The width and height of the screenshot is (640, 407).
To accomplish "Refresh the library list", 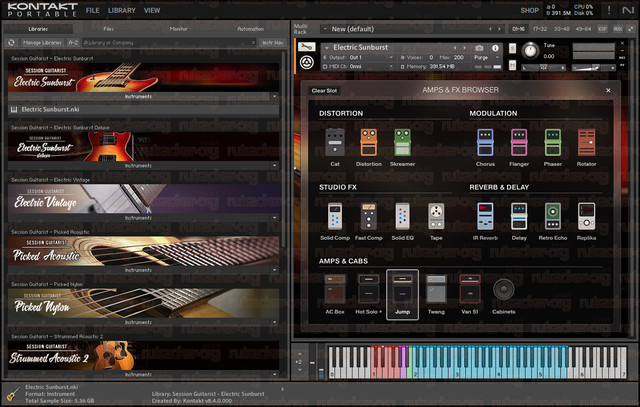I will 11,42.
